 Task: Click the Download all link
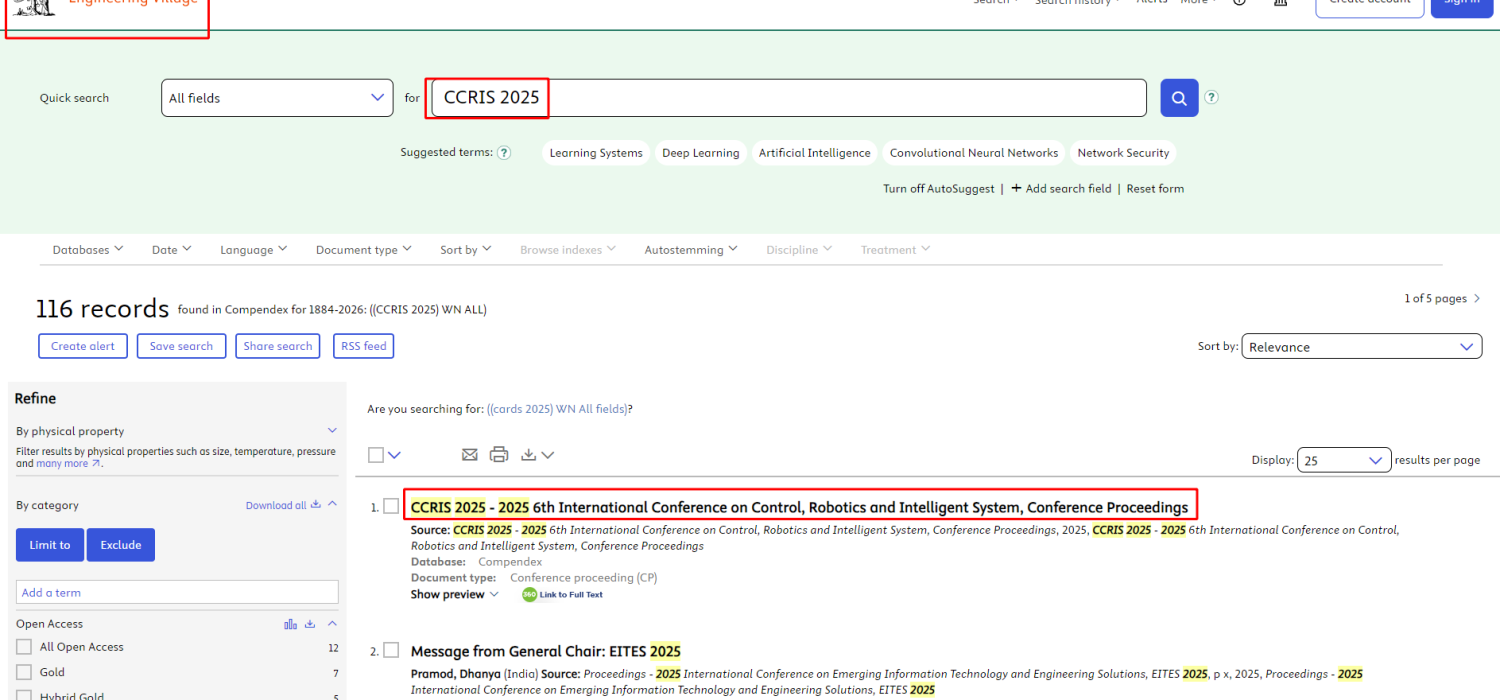pos(276,505)
